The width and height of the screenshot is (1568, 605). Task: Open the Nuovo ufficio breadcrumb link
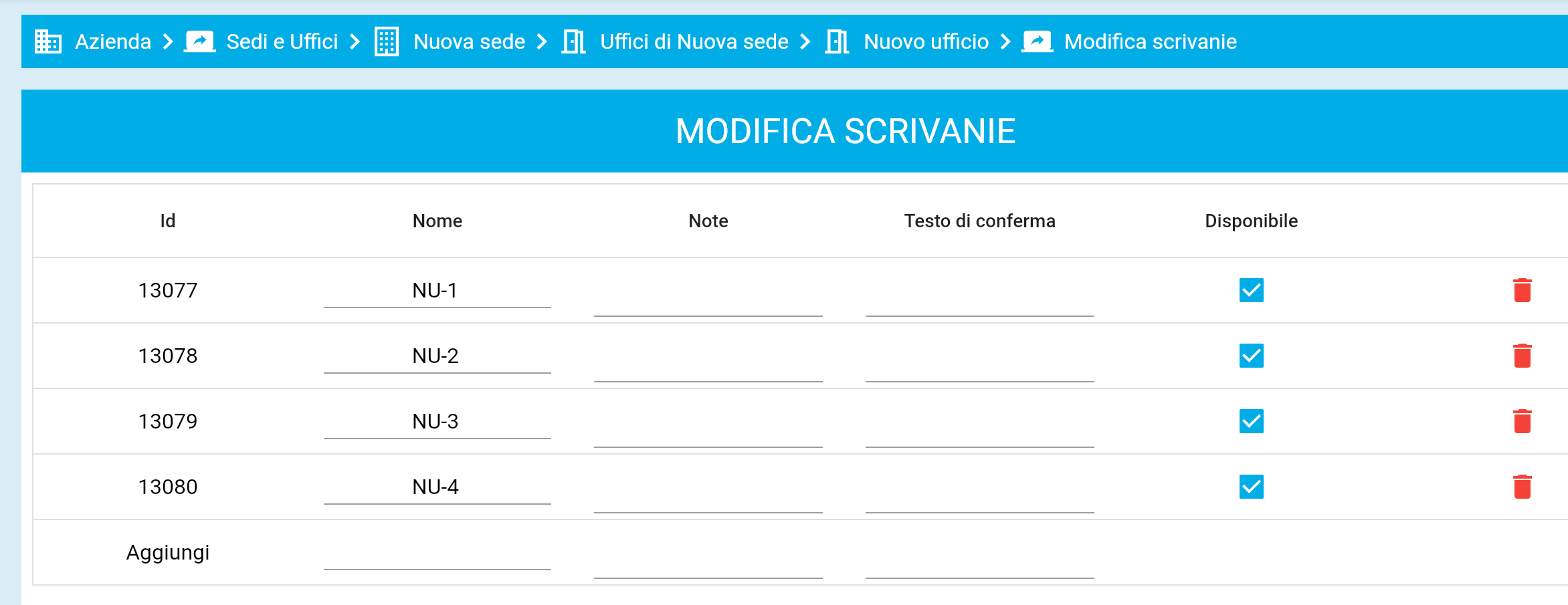pos(926,41)
